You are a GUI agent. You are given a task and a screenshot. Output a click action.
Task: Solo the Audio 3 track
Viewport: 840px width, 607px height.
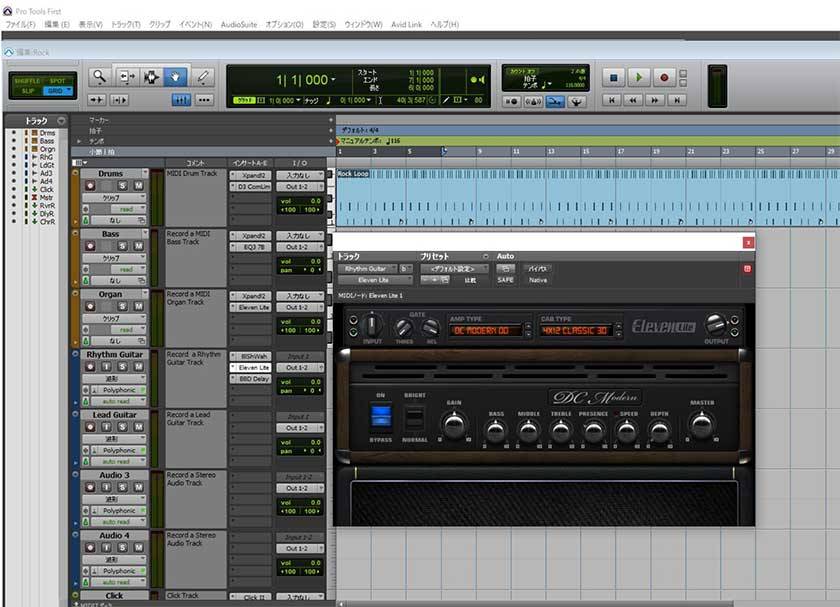[x=123, y=487]
